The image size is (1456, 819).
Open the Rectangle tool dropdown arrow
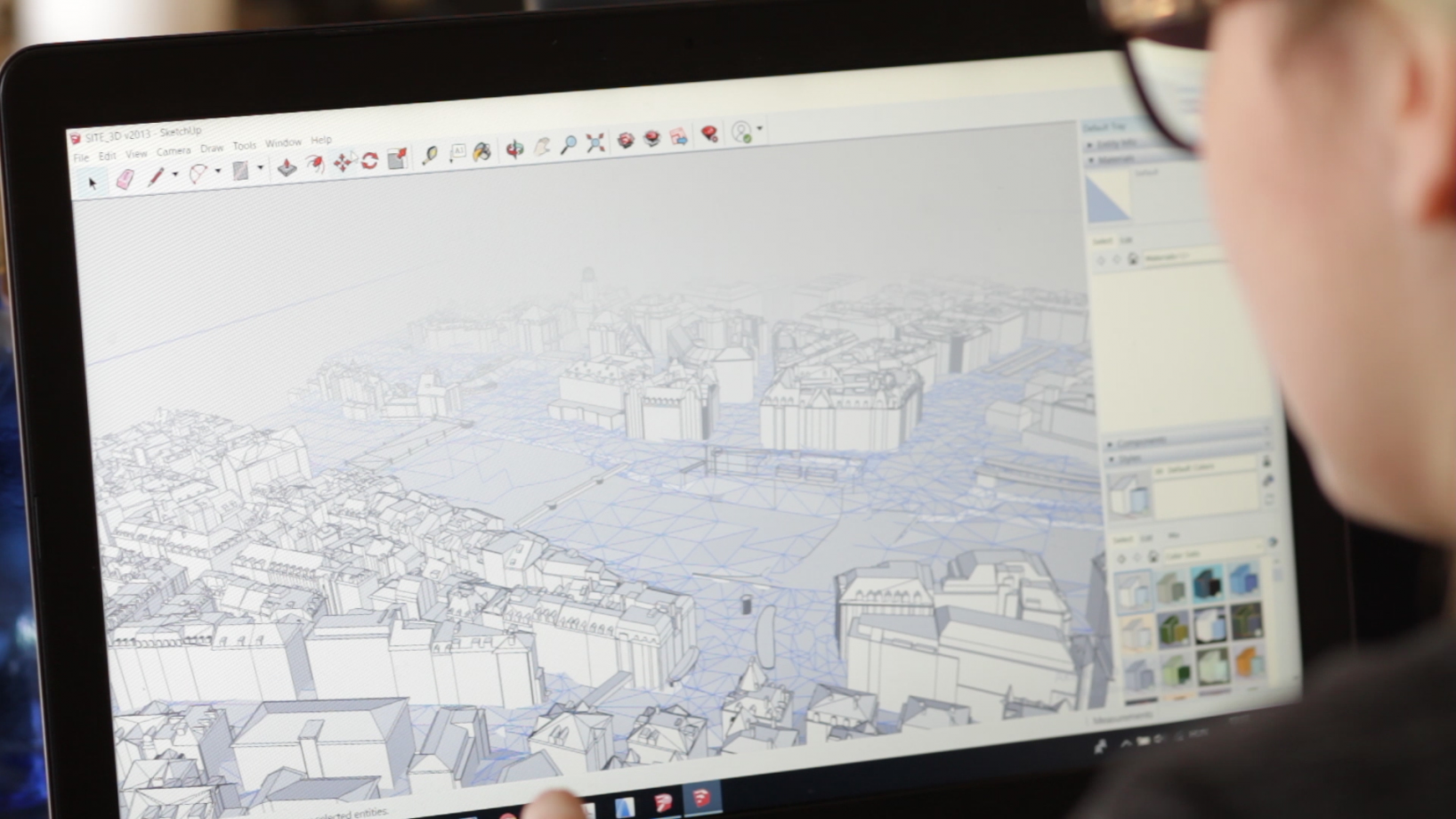261,167
